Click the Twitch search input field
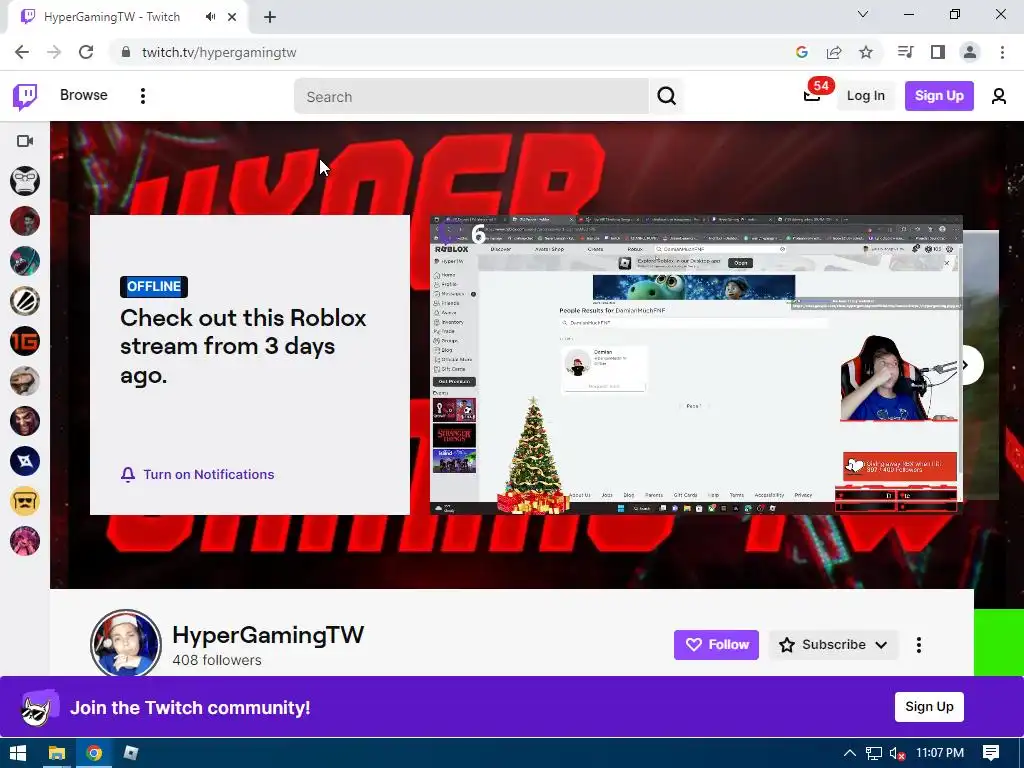This screenshot has width=1024, height=768. (x=472, y=97)
